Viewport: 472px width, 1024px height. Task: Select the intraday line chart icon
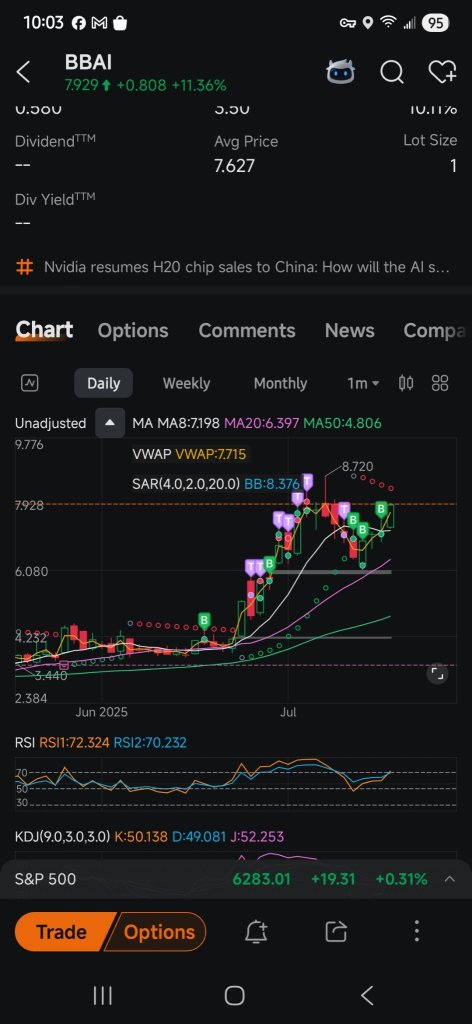pyautogui.click(x=29, y=383)
